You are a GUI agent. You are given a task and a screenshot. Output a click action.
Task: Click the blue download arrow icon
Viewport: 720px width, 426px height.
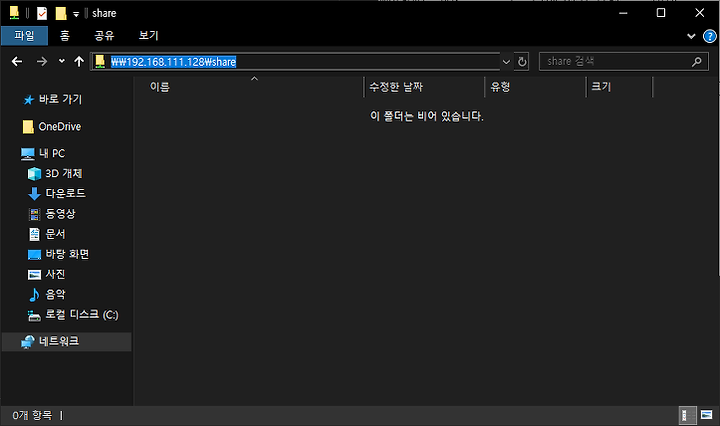[x=34, y=194]
